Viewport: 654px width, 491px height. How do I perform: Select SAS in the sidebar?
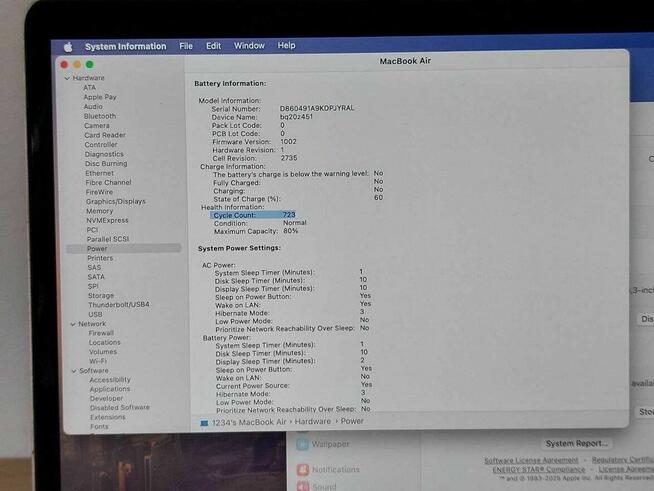94,267
